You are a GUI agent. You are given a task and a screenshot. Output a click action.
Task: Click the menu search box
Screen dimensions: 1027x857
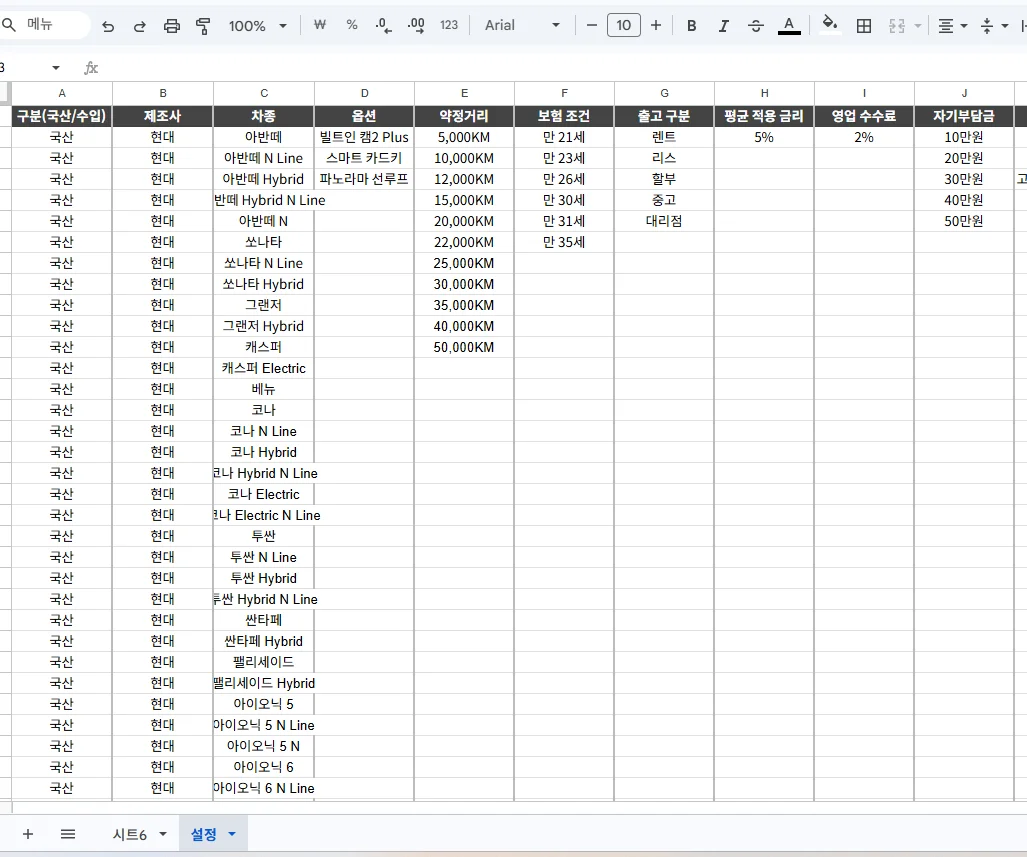[x=45, y=25]
